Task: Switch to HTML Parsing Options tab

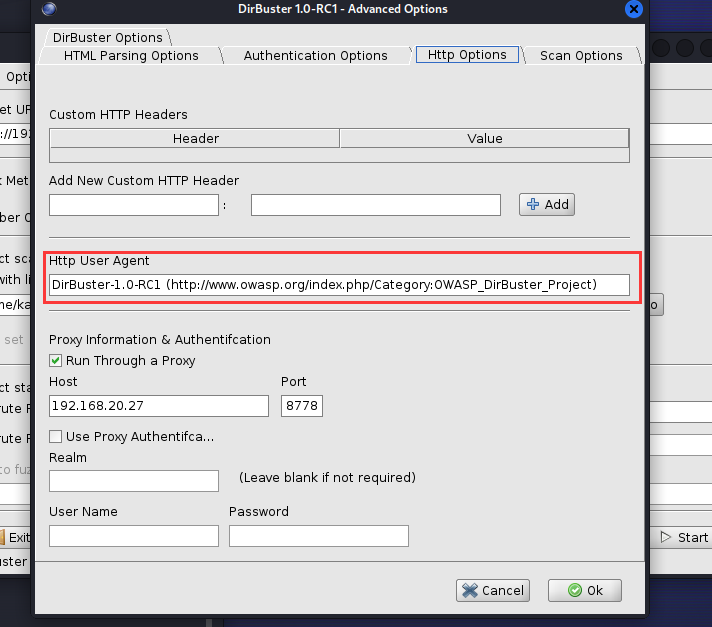Action: [131, 55]
